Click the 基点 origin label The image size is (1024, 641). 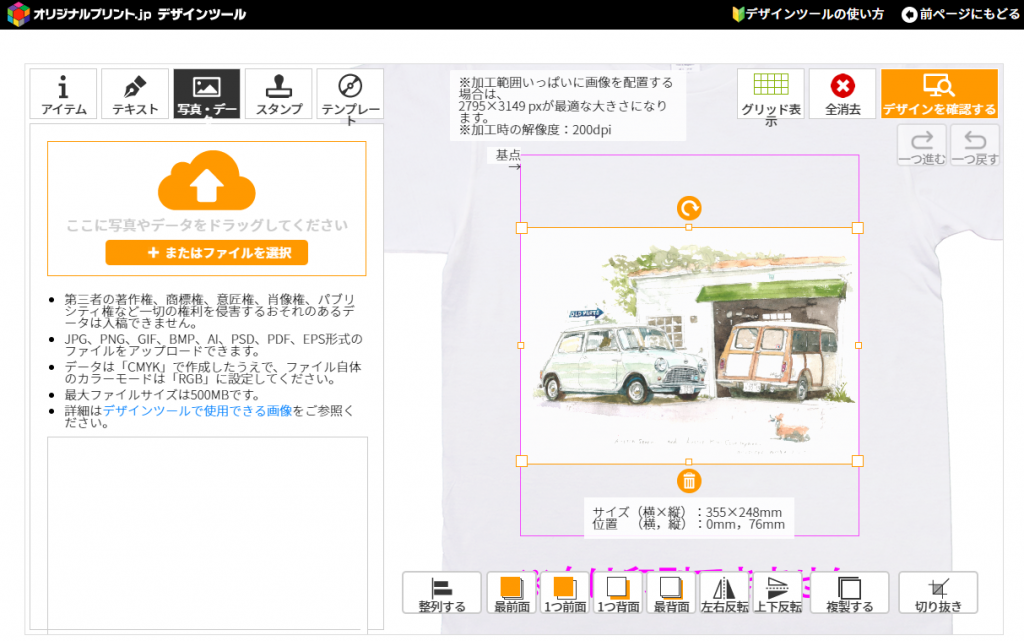pos(507,155)
